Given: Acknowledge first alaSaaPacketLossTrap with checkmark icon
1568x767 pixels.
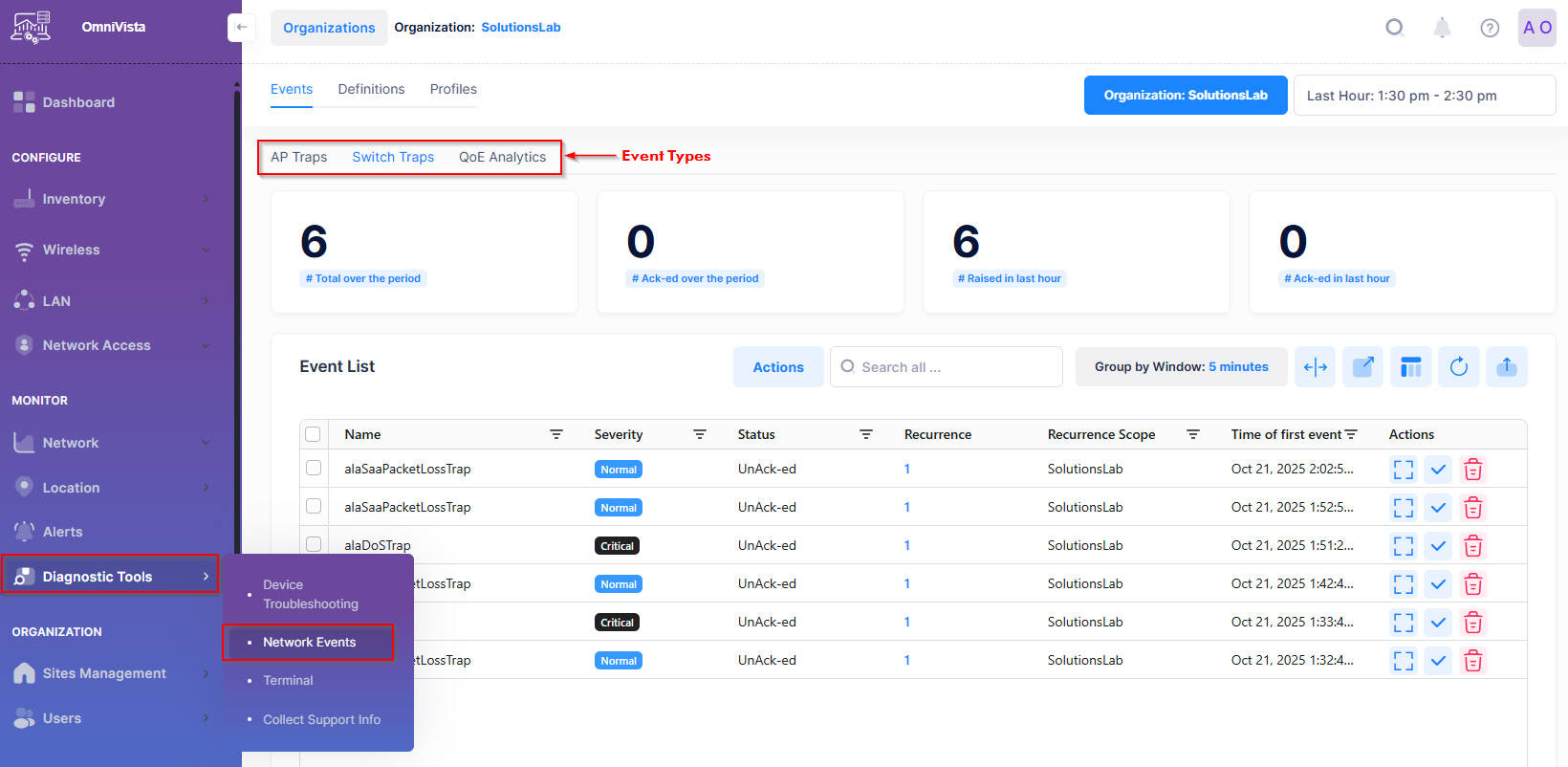Looking at the screenshot, I should pos(1438,470).
